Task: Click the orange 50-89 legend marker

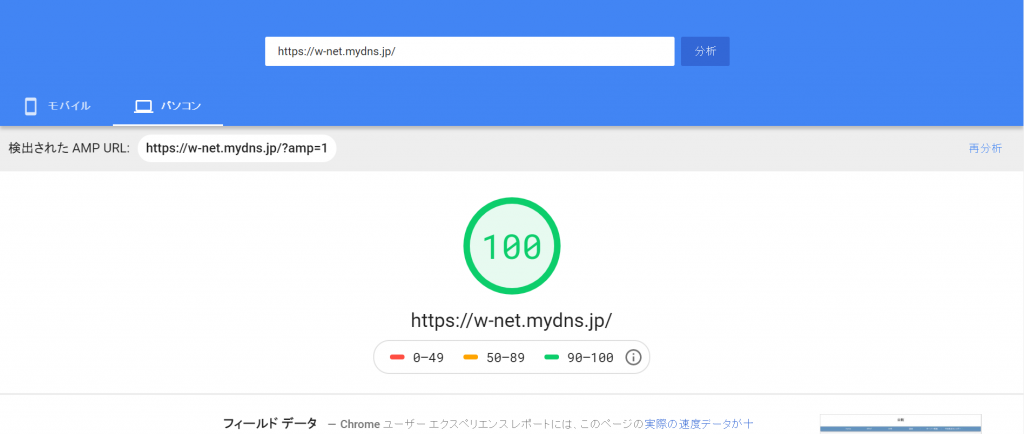Action: [470, 358]
